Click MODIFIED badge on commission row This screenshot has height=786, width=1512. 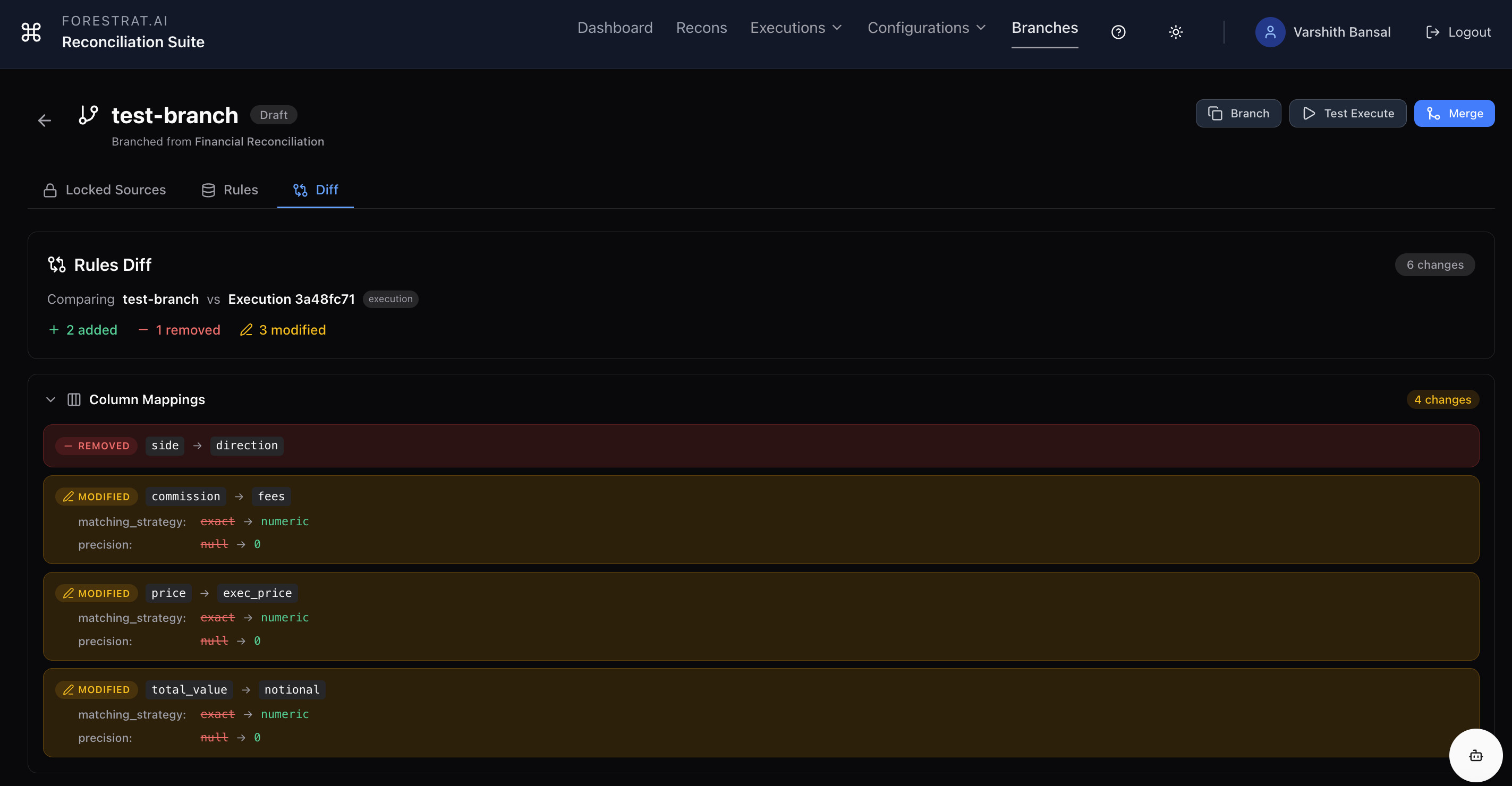tap(96, 497)
